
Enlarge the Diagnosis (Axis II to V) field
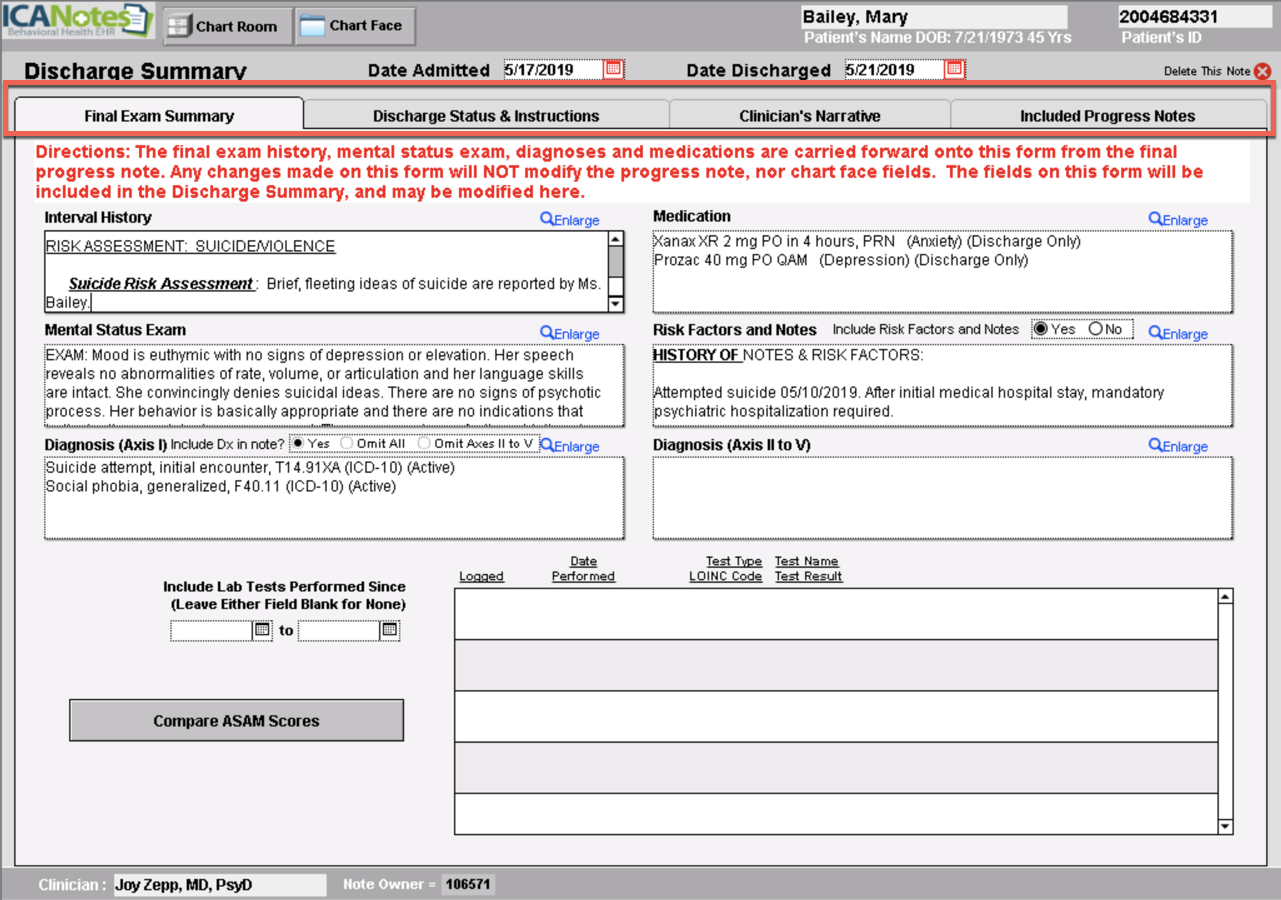click(1177, 446)
